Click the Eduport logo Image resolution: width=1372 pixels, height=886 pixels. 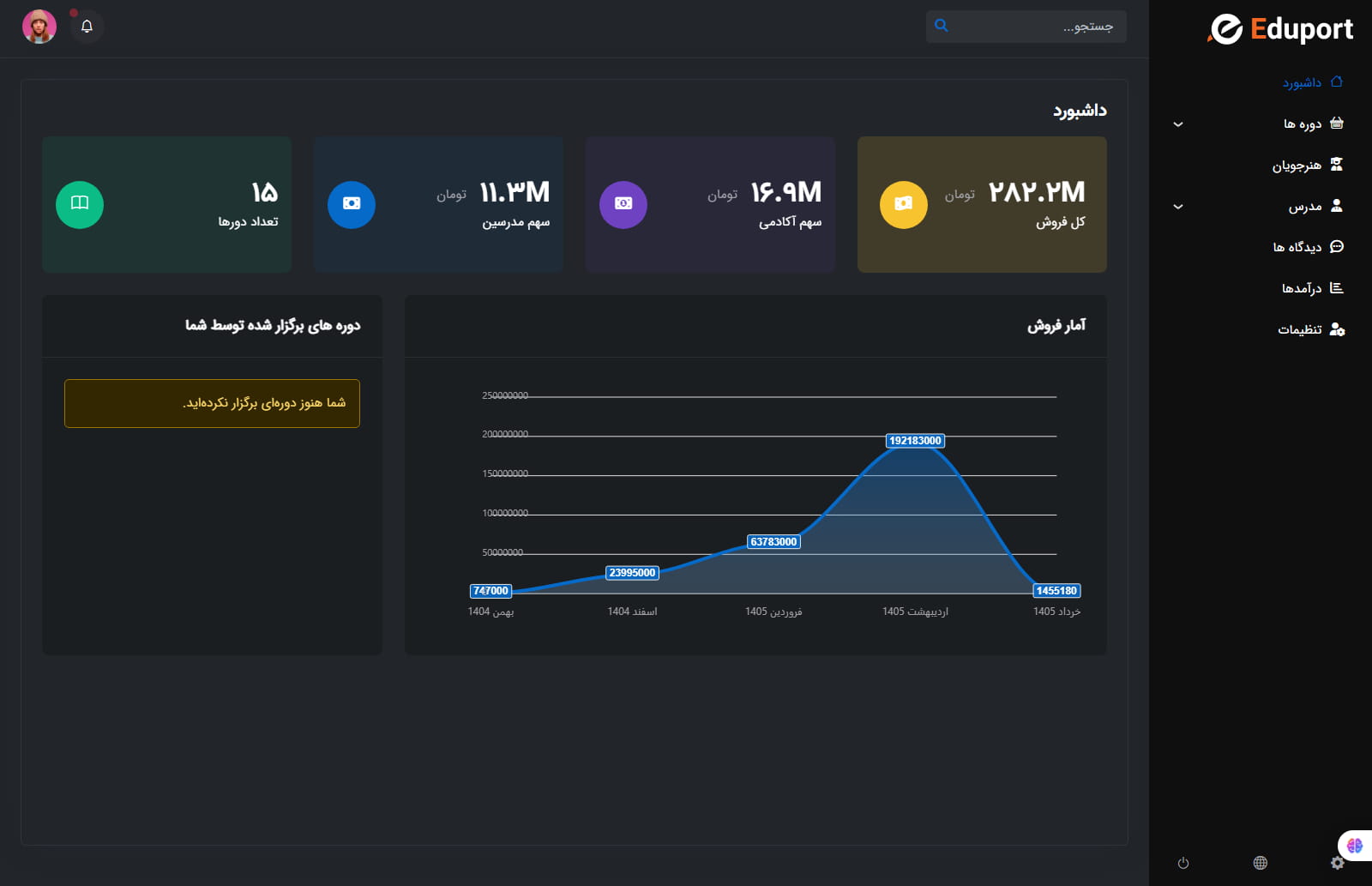(x=1280, y=29)
